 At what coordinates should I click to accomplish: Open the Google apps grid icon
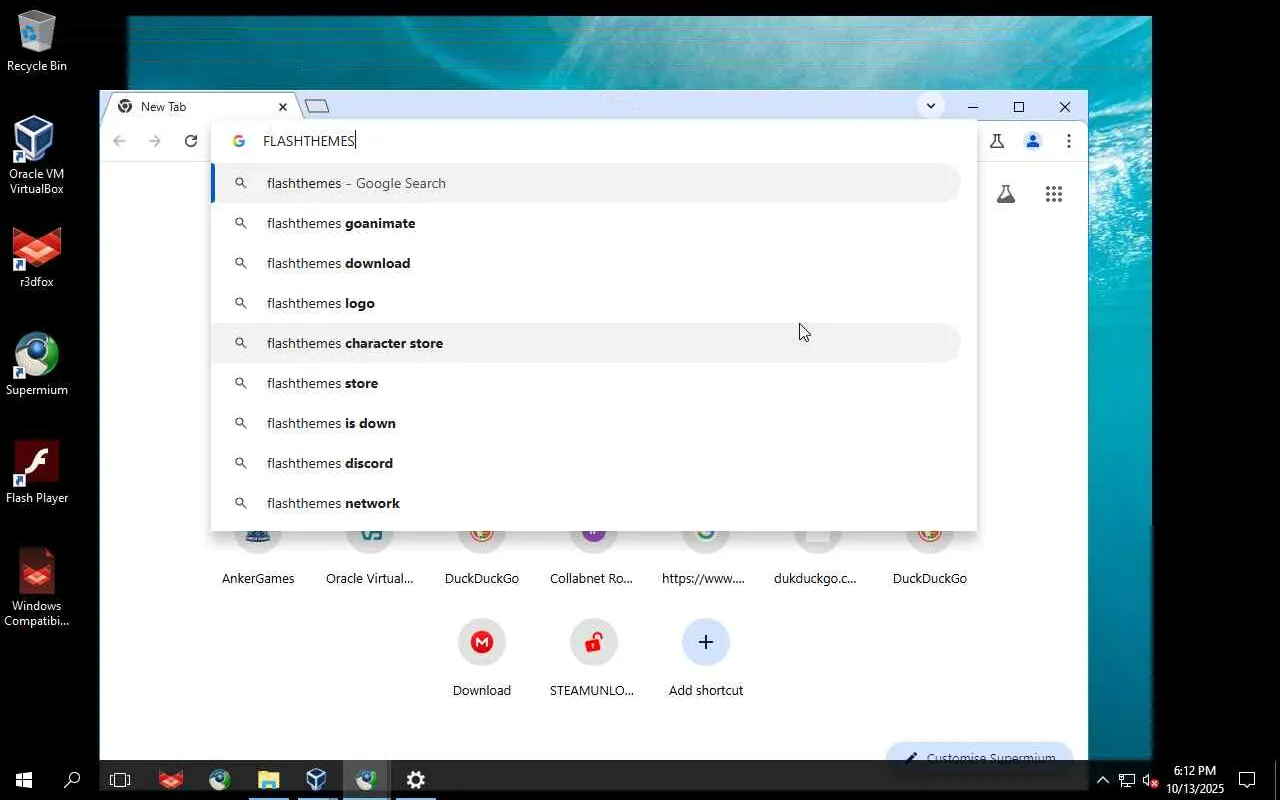pyautogui.click(x=1053, y=194)
